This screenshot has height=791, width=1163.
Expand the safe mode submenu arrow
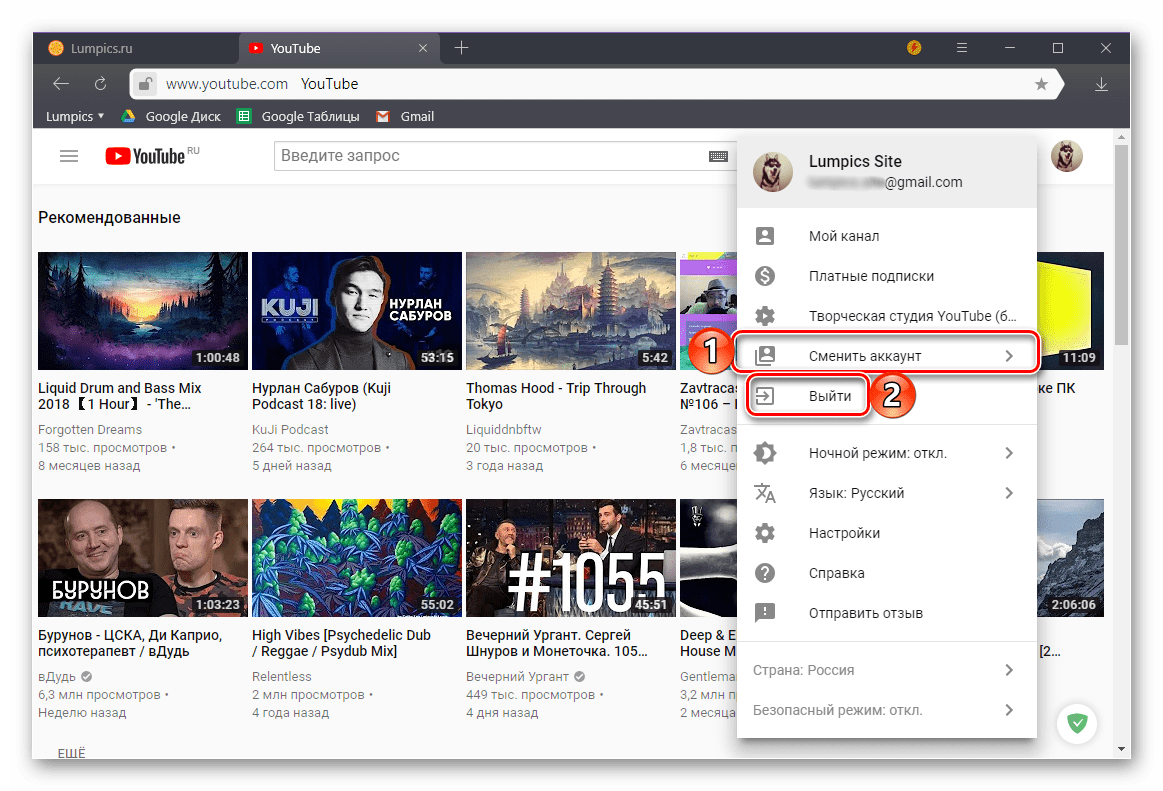click(1009, 710)
